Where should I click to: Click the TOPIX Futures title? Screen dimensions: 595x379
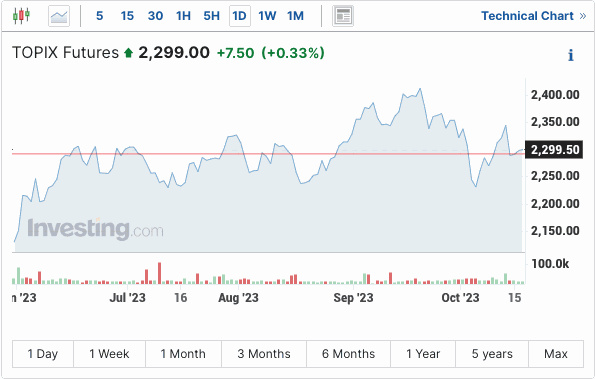pyautogui.click(x=65, y=52)
